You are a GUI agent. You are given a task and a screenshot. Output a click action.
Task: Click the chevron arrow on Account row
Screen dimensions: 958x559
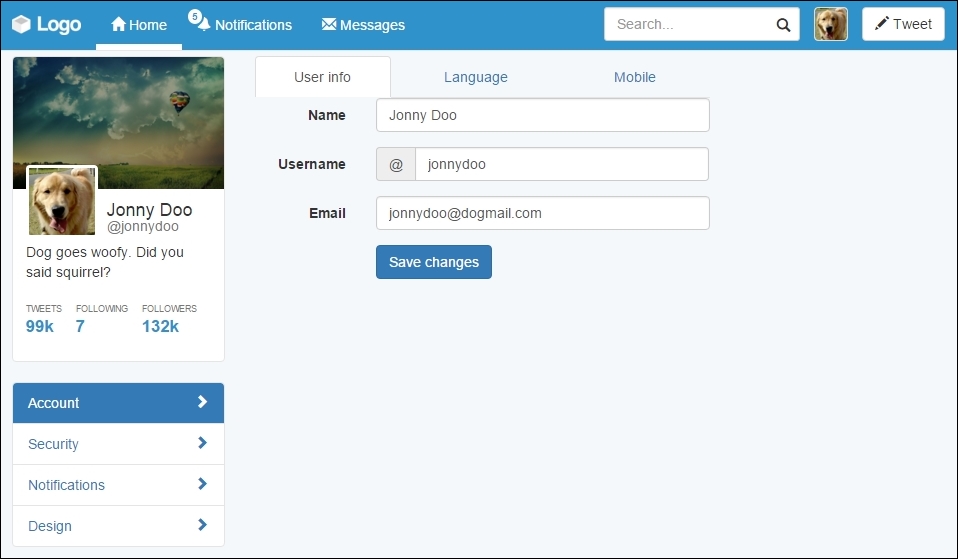(203, 401)
